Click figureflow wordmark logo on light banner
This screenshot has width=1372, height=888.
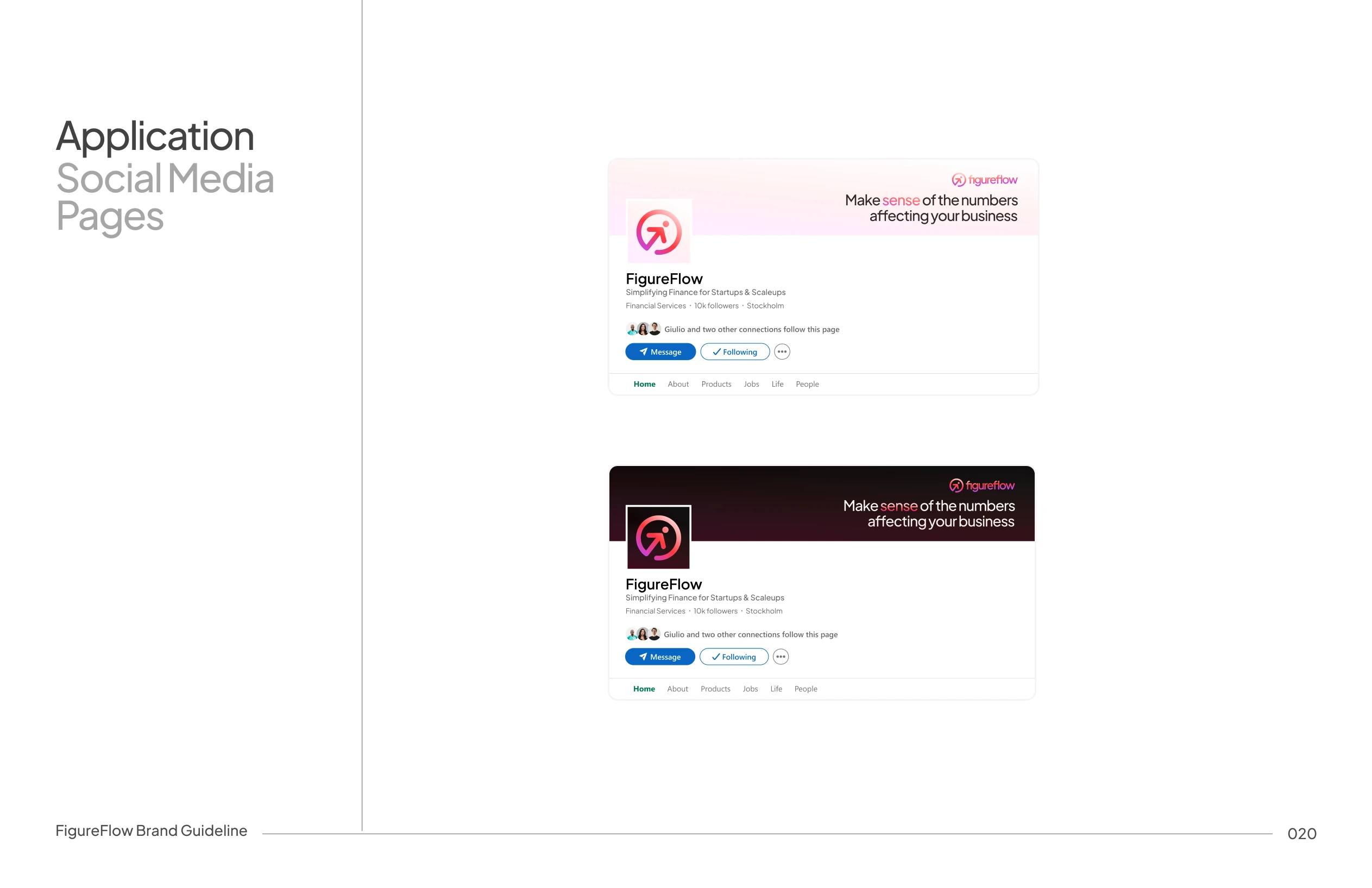pyautogui.click(x=984, y=180)
